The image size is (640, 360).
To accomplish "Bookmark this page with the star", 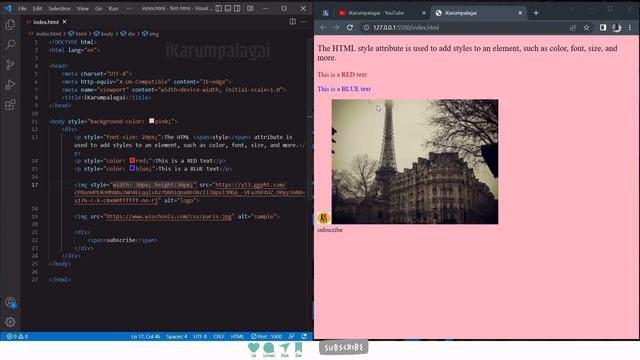I will click(x=587, y=27).
